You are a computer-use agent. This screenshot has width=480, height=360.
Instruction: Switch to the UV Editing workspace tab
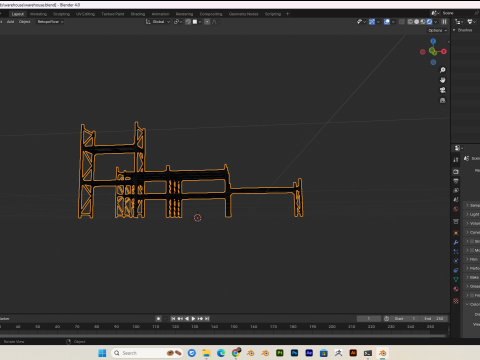pyautogui.click(x=85, y=14)
